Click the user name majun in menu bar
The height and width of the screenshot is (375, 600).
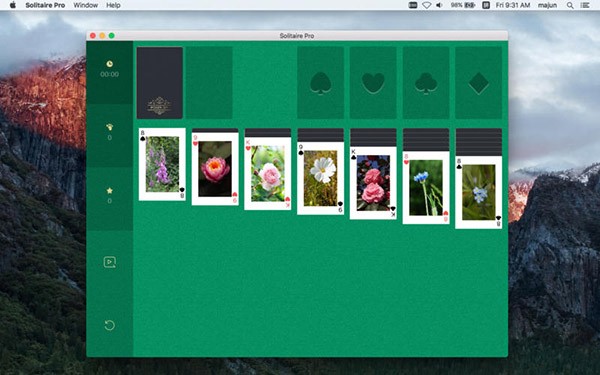point(547,5)
